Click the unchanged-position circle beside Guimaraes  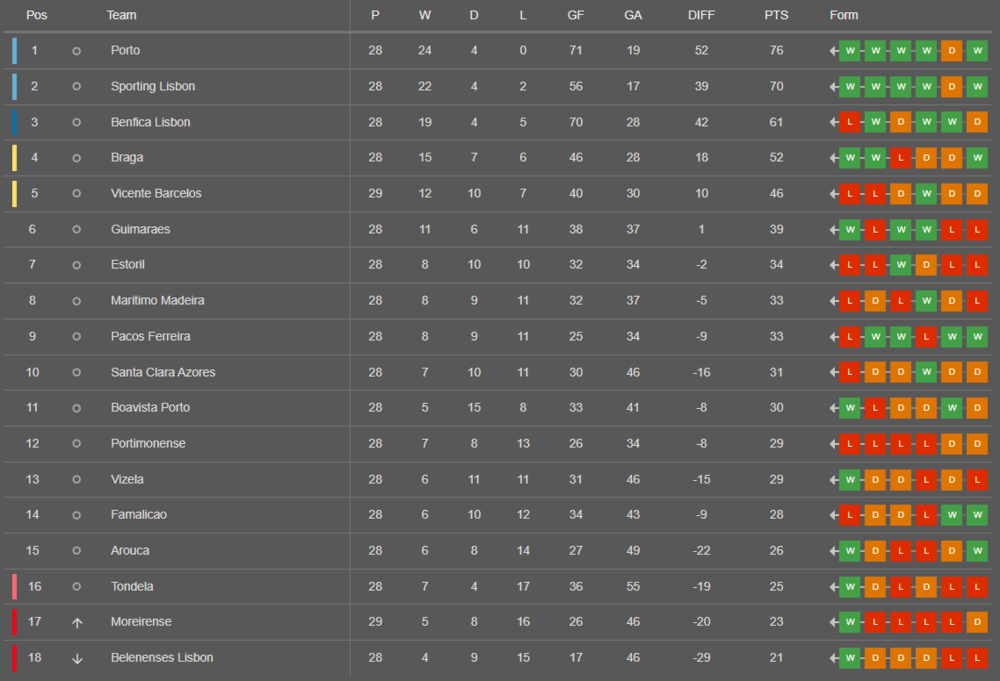77,230
